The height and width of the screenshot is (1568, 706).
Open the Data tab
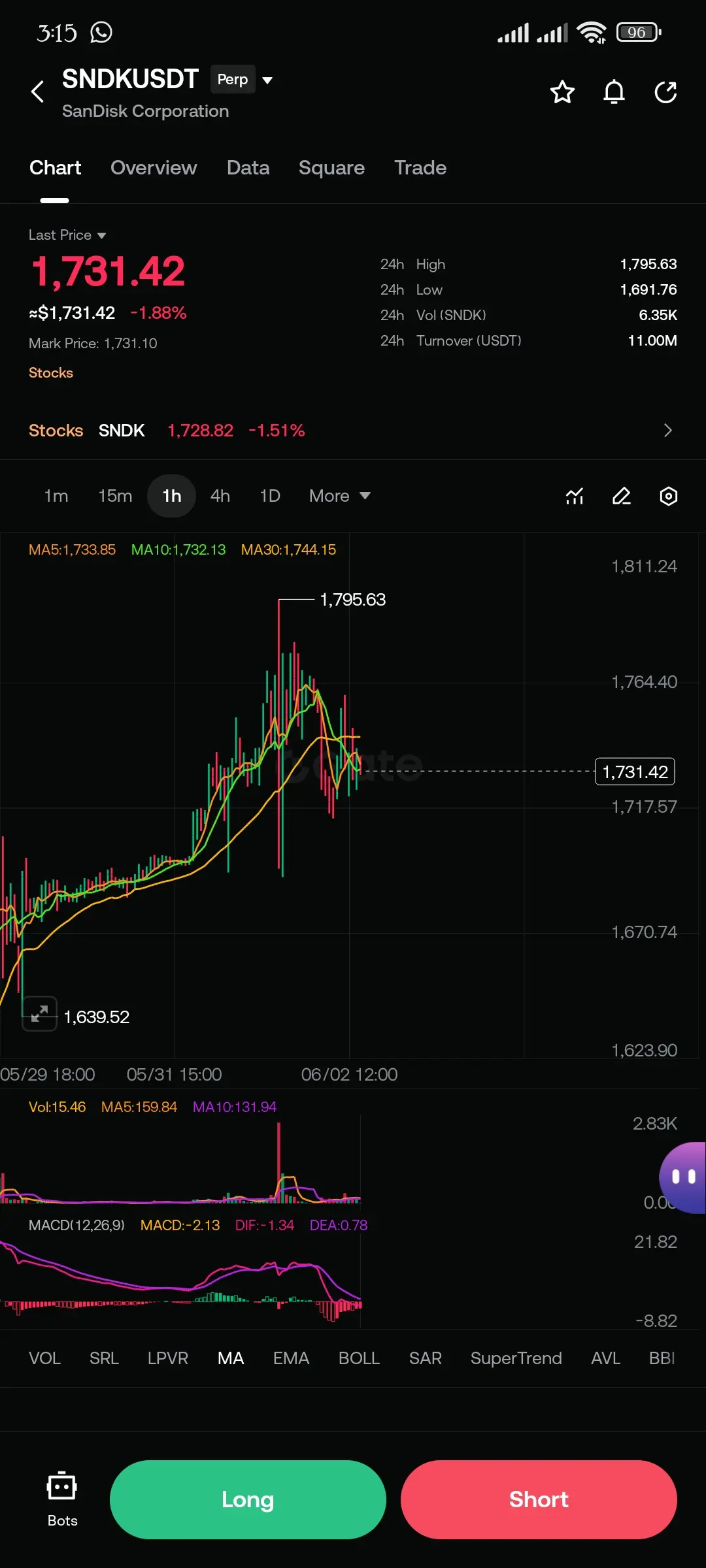point(248,168)
